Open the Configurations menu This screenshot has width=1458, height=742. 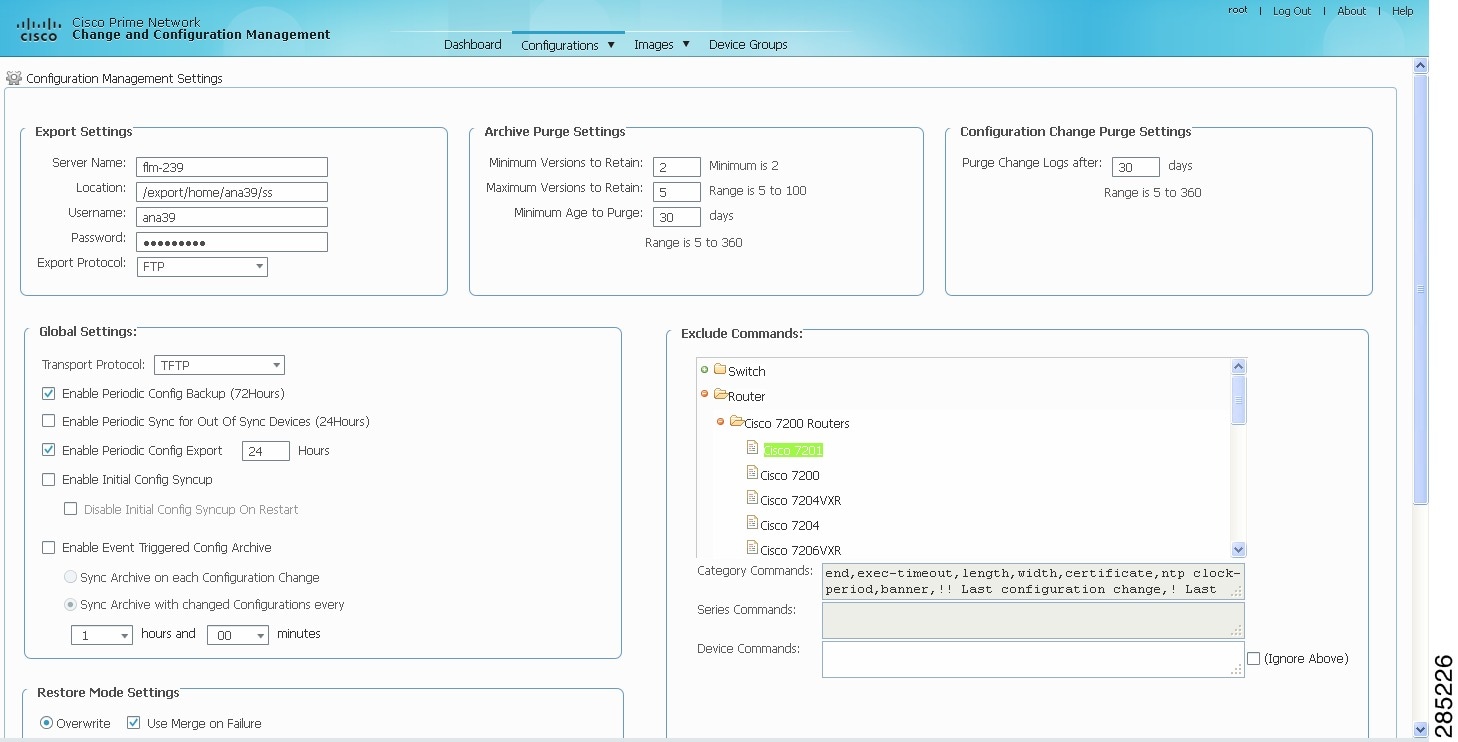(568, 45)
